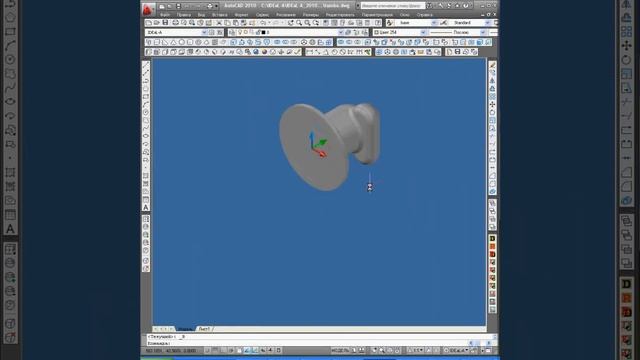Expand Quick Access toolbar customize arrow
This screenshot has width=640, height=360.
[216, 6]
